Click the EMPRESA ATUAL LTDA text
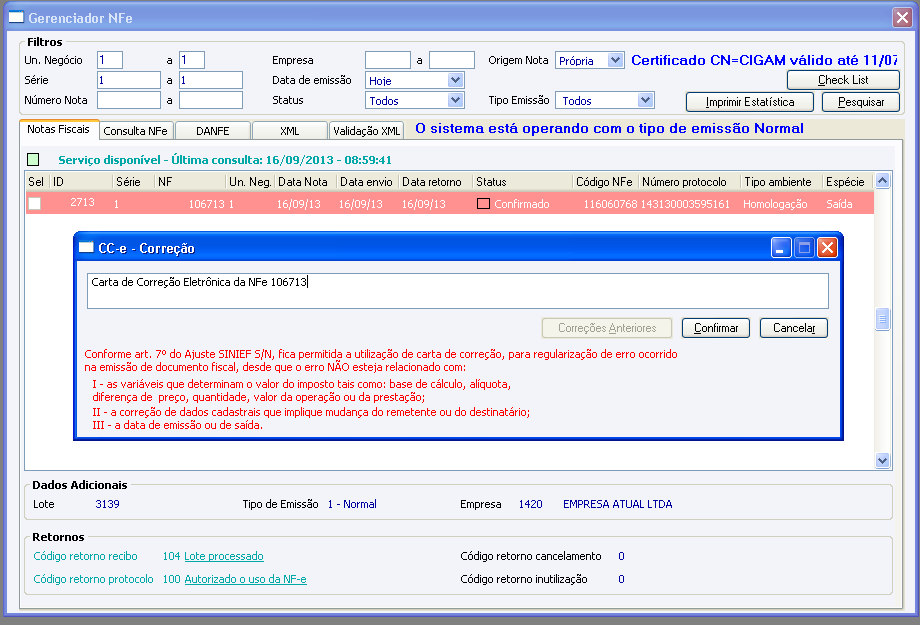This screenshot has height=625, width=920. pos(618,504)
